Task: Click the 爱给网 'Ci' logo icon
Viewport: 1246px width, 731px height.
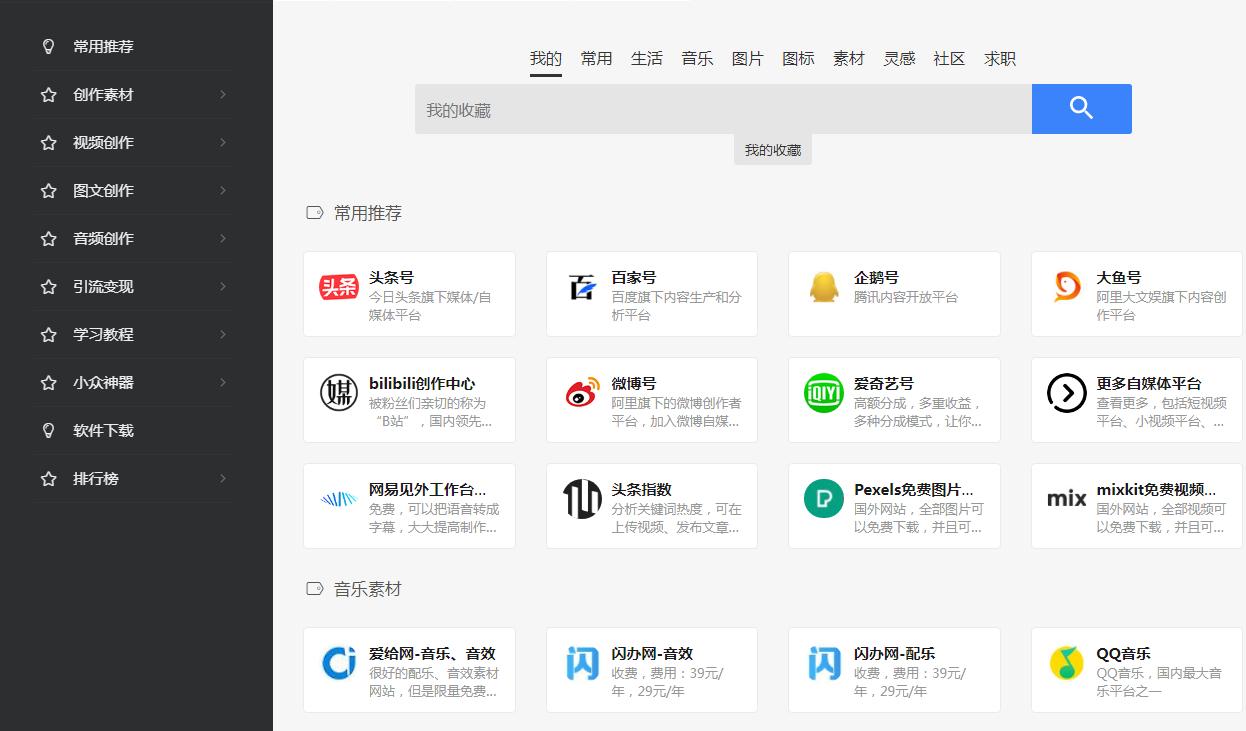Action: [x=339, y=661]
